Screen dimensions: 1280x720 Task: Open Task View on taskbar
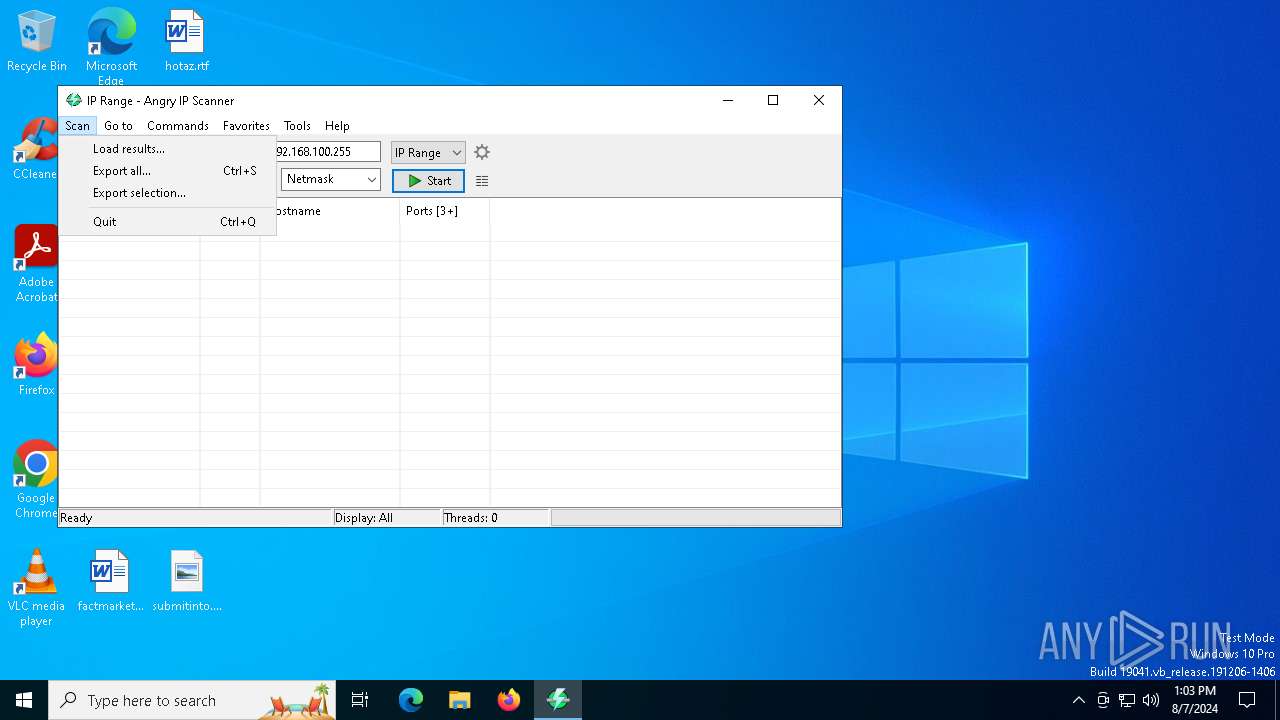tap(360, 700)
